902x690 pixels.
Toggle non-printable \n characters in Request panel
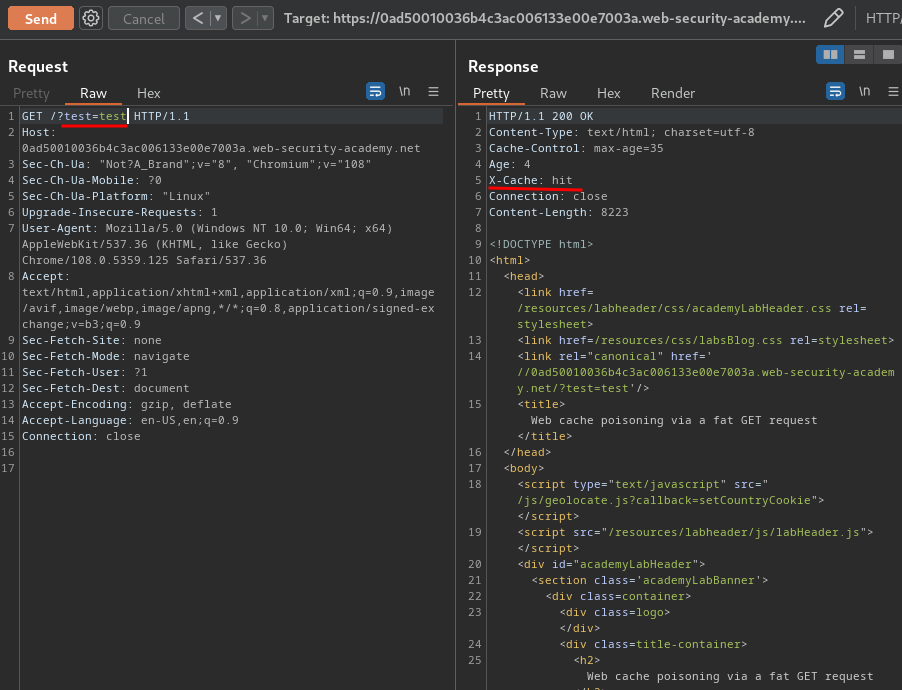coord(405,91)
